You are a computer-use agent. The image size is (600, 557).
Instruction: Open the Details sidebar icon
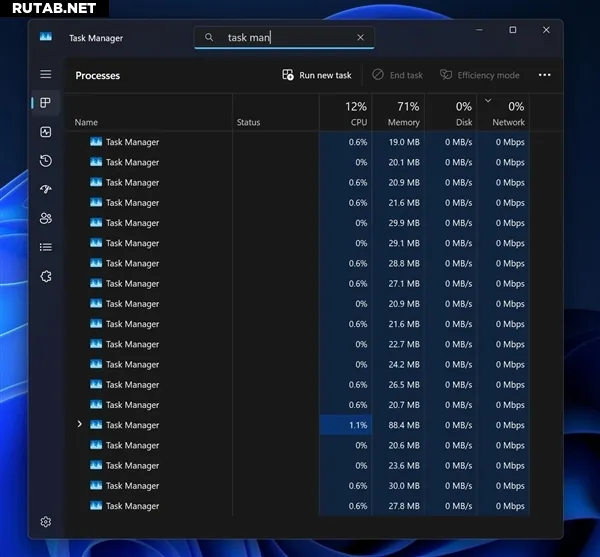(x=46, y=247)
